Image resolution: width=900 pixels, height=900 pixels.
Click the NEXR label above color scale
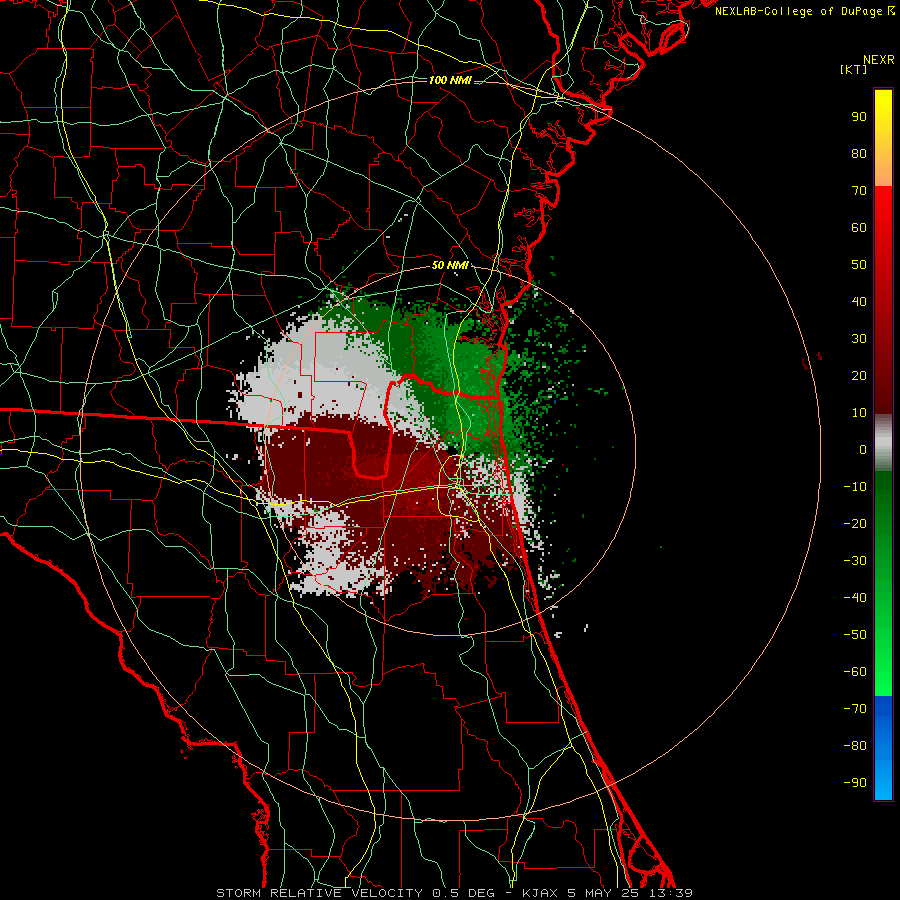coord(878,60)
